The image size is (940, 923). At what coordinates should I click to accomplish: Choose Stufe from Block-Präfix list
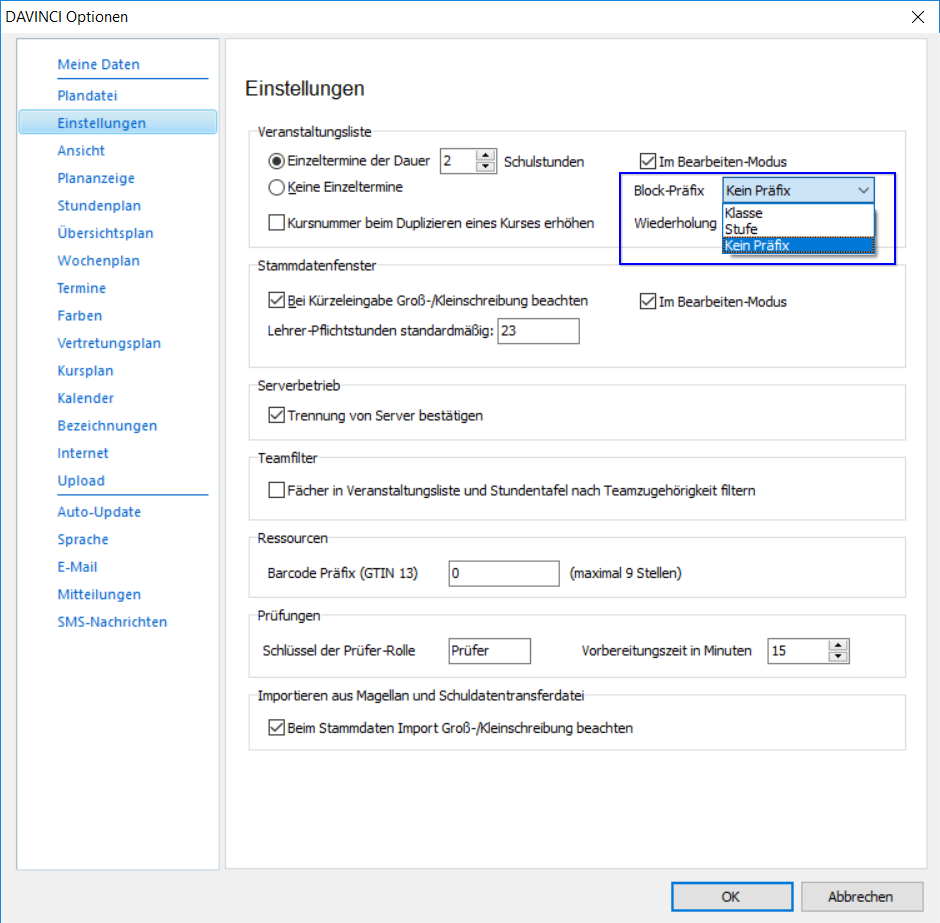pyautogui.click(x=798, y=230)
